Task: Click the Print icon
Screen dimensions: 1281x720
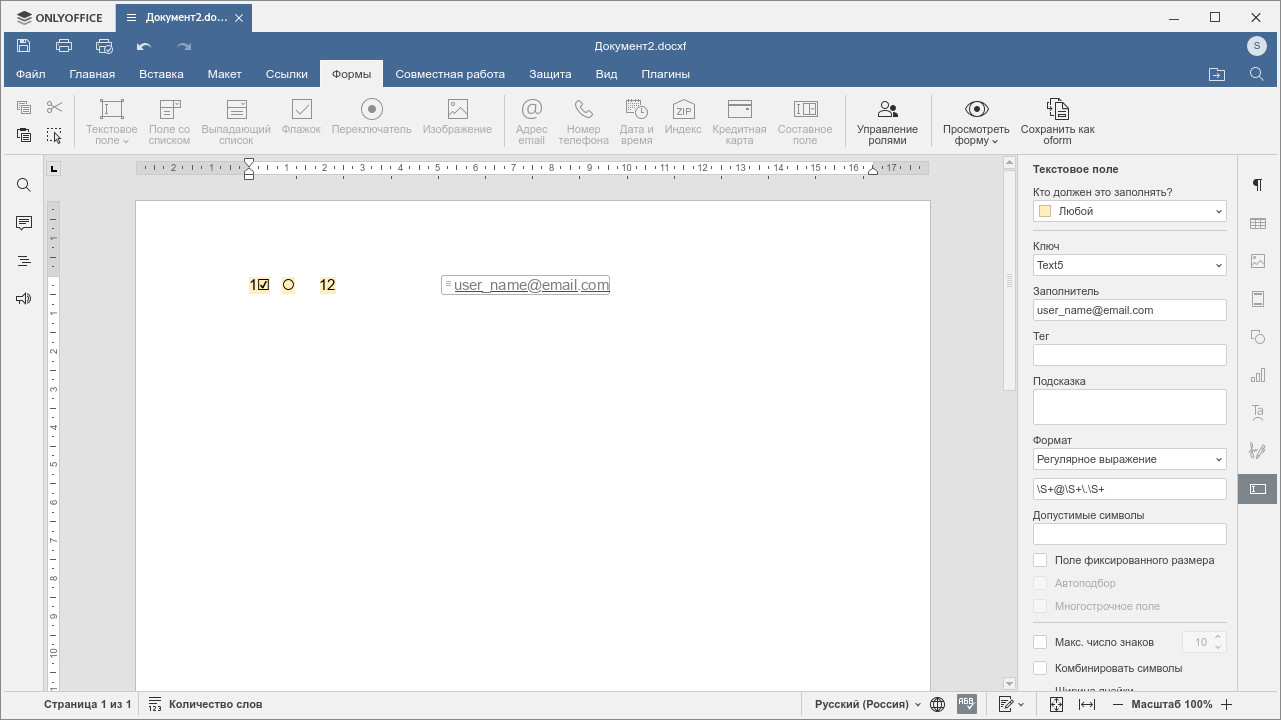Action: [64, 46]
